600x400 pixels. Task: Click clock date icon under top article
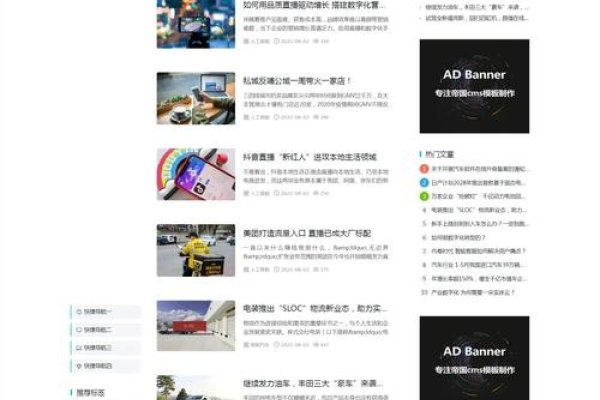pos(276,41)
